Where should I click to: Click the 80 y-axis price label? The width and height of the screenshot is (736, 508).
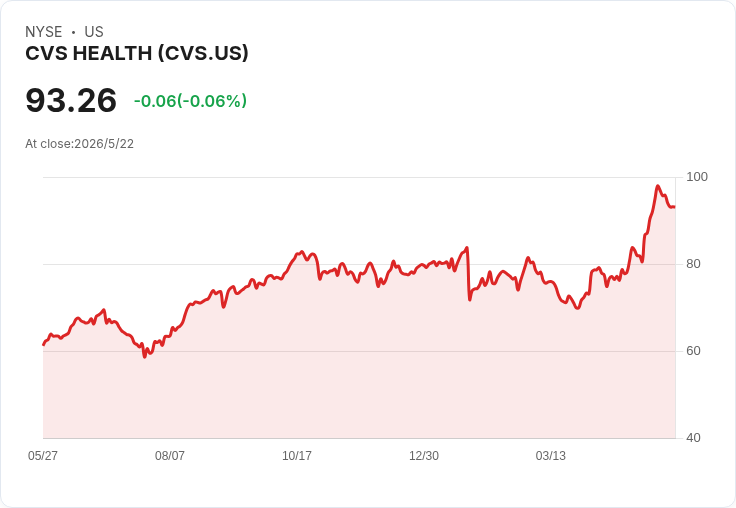pyautogui.click(x=693, y=264)
